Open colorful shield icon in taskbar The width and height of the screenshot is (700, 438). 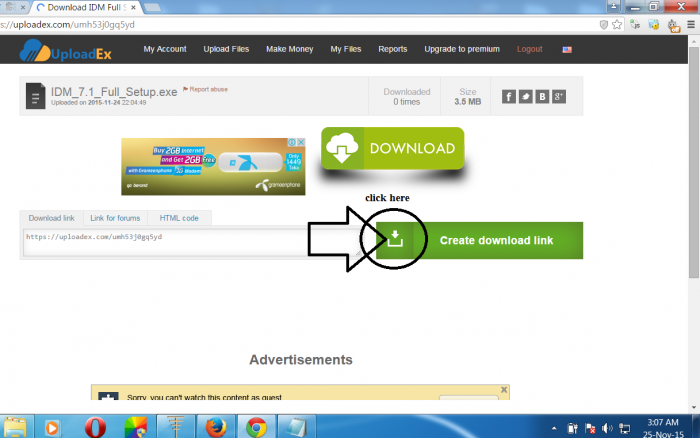[x=136, y=428]
